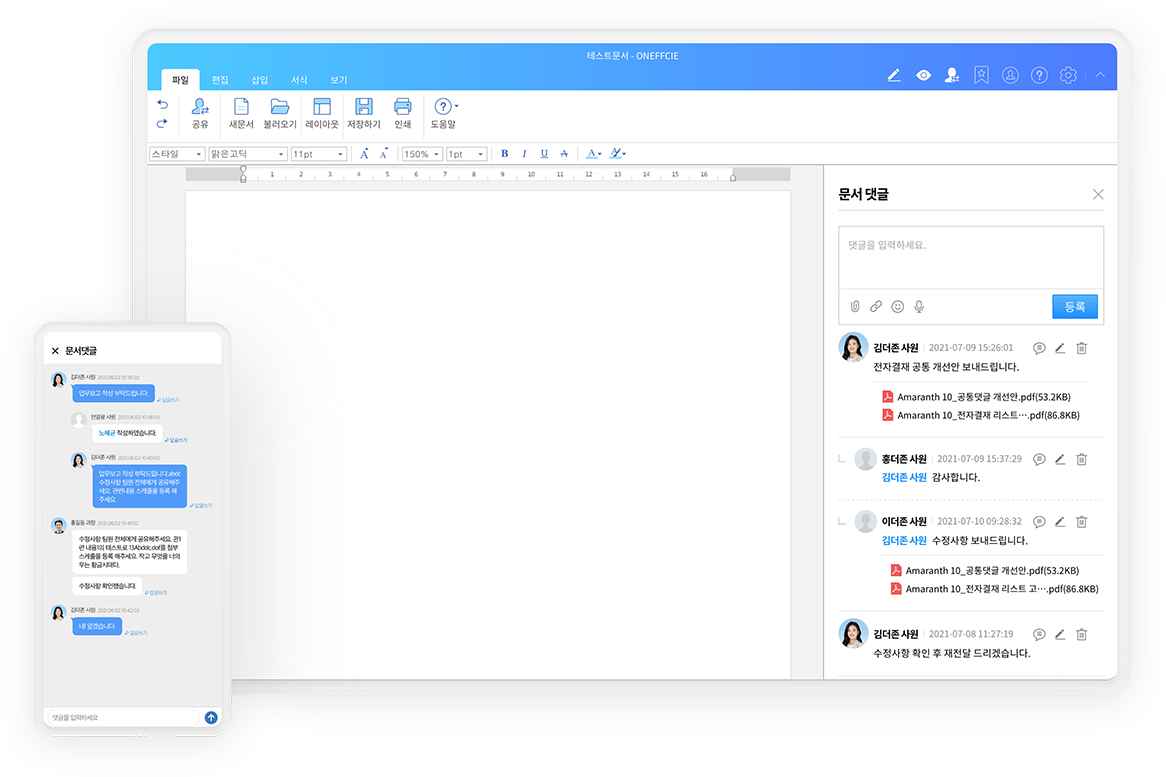Delete the 2021-07-08 11:27:19 comment
This screenshot has height=777, width=1166.
coord(1081,634)
